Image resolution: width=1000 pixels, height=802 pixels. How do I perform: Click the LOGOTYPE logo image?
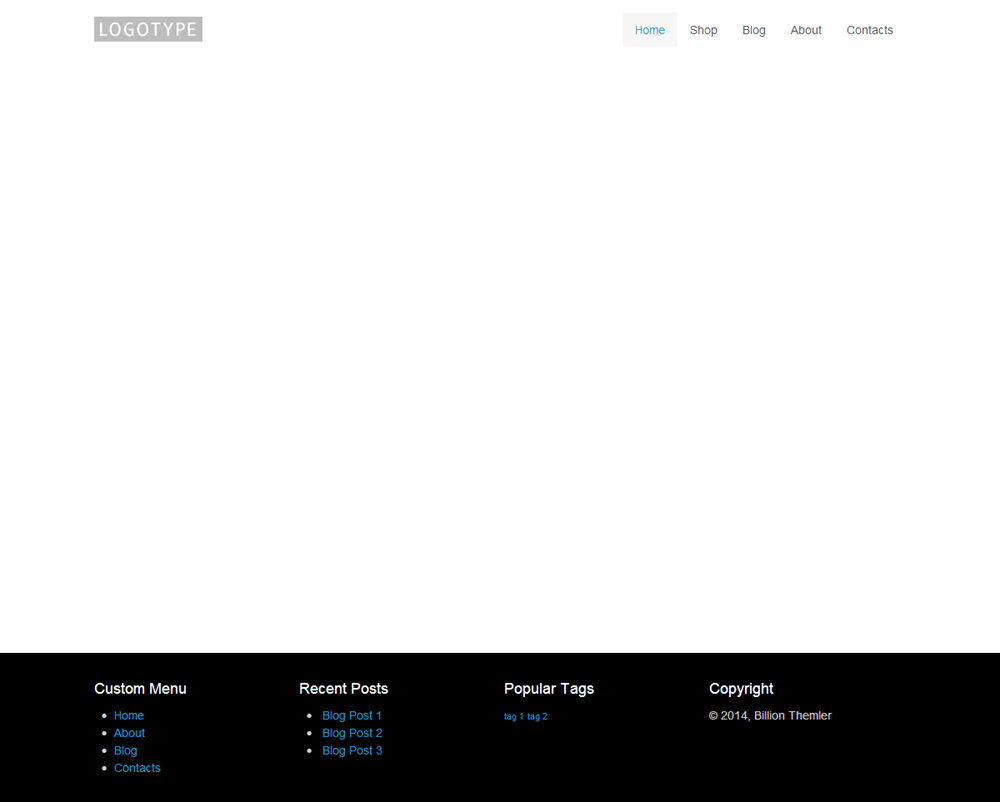point(148,29)
